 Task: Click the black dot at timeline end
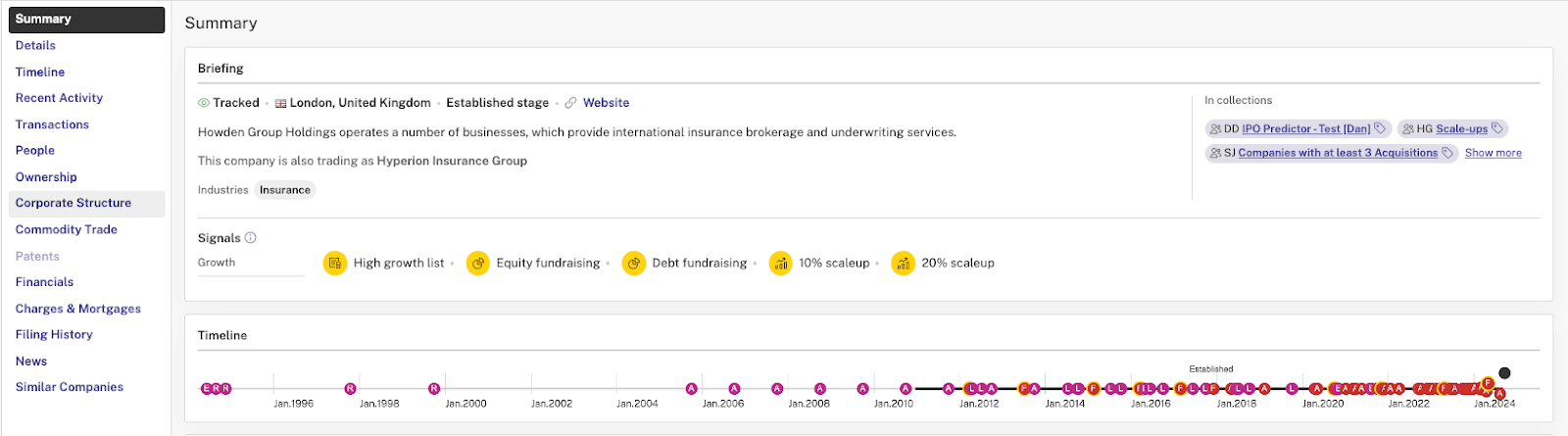(1504, 372)
